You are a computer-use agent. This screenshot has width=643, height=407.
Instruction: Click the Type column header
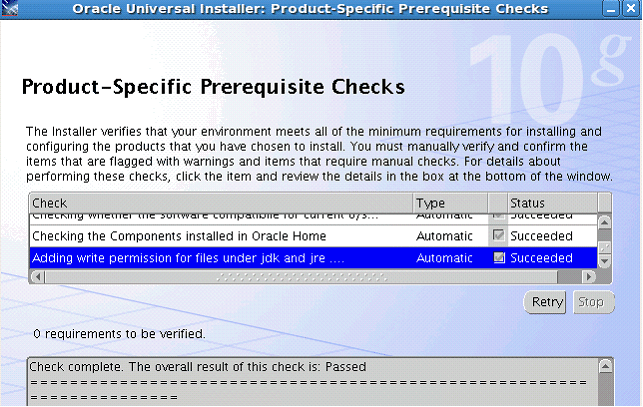[450, 203]
